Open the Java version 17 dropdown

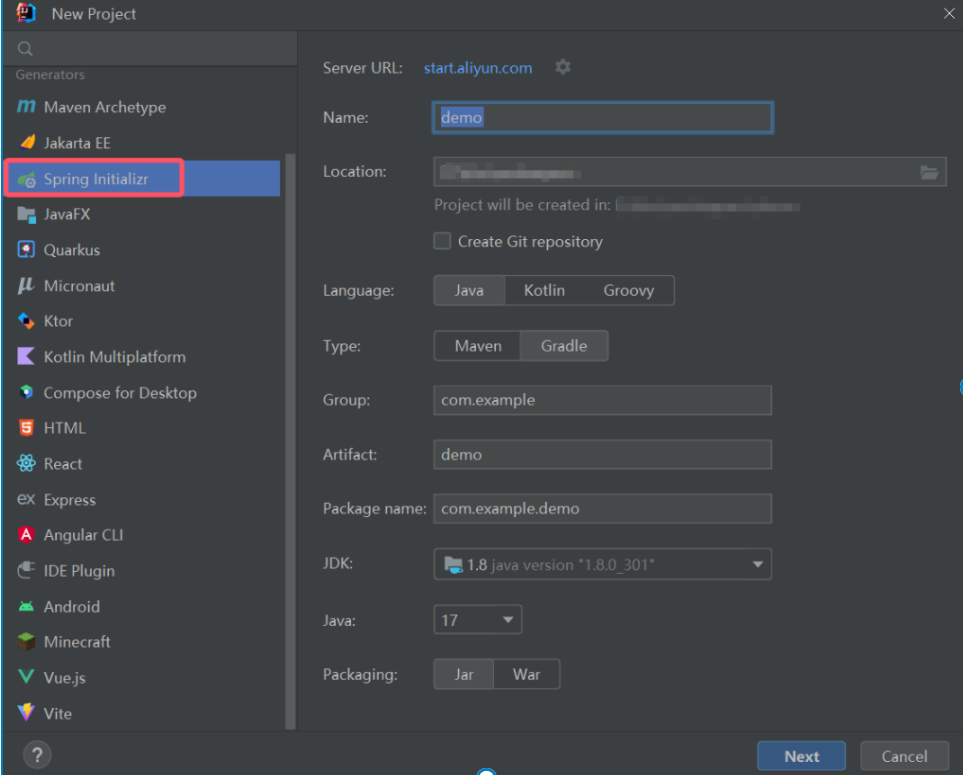point(478,620)
